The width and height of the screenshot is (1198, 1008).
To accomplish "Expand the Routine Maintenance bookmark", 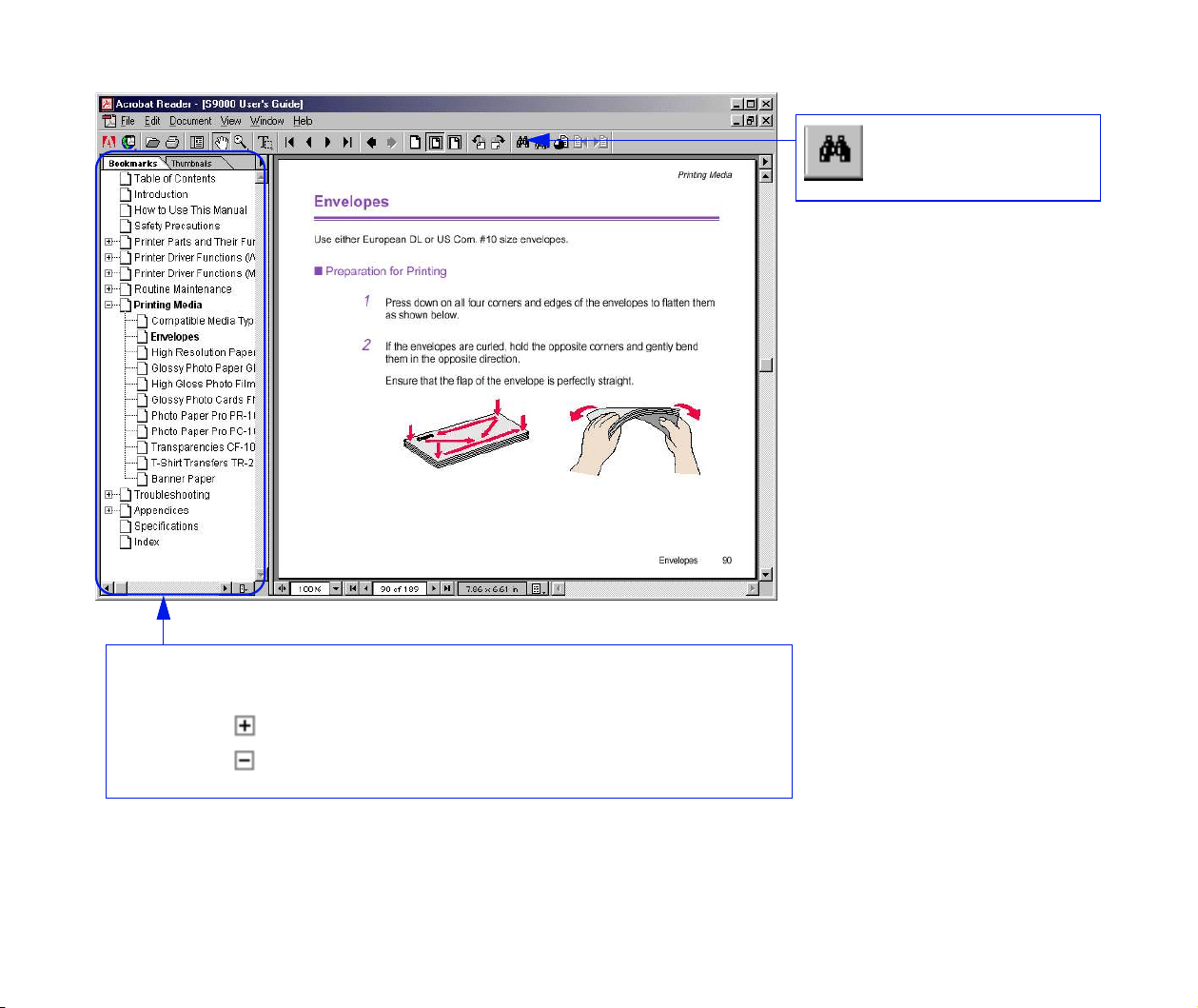I will [x=108, y=289].
